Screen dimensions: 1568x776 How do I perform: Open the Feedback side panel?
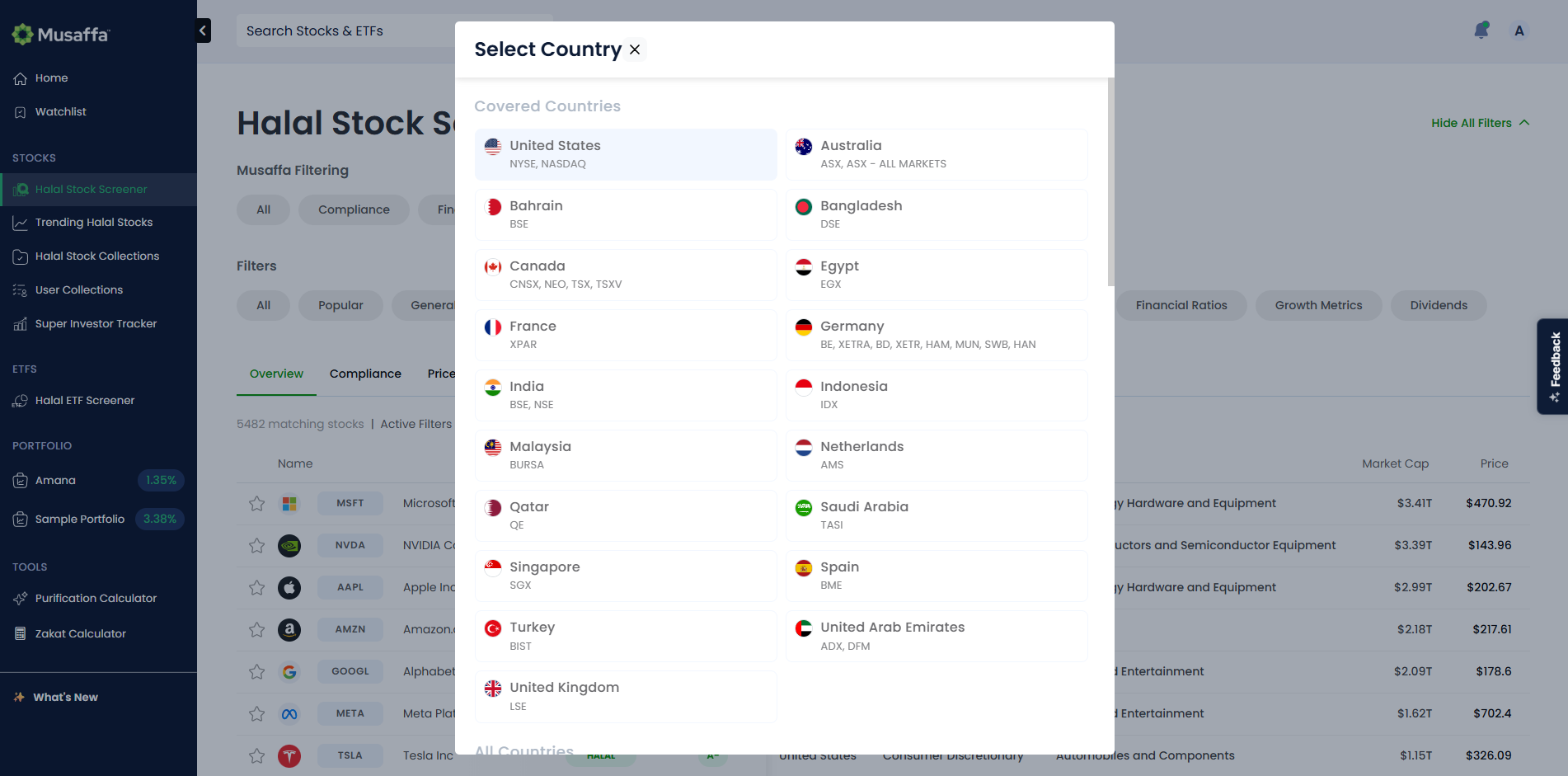pos(1552,366)
